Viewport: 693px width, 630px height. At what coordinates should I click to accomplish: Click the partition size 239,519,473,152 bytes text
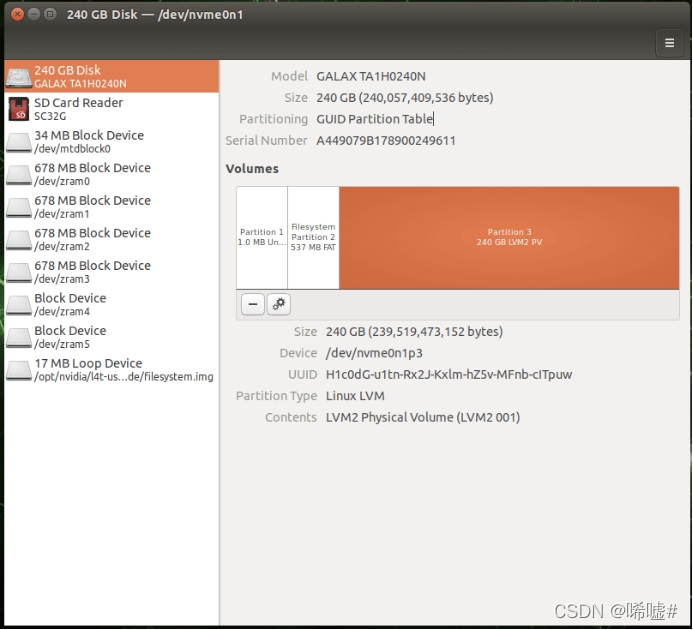414,332
